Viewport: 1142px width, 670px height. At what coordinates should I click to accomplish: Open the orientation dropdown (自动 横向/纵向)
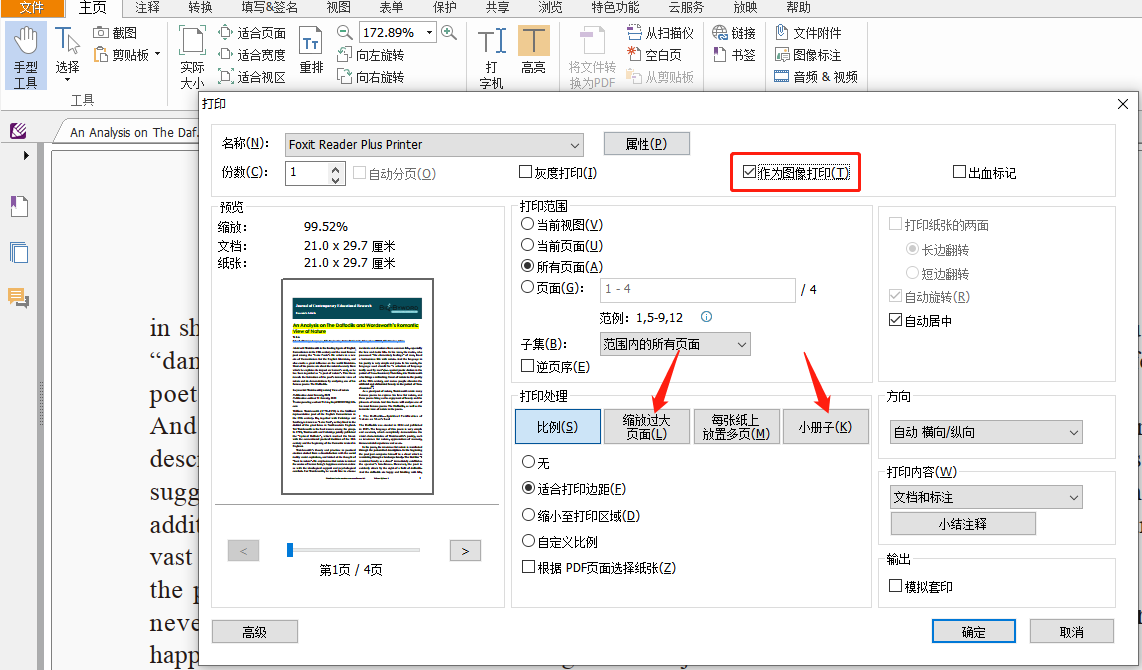pyautogui.click(x=985, y=431)
